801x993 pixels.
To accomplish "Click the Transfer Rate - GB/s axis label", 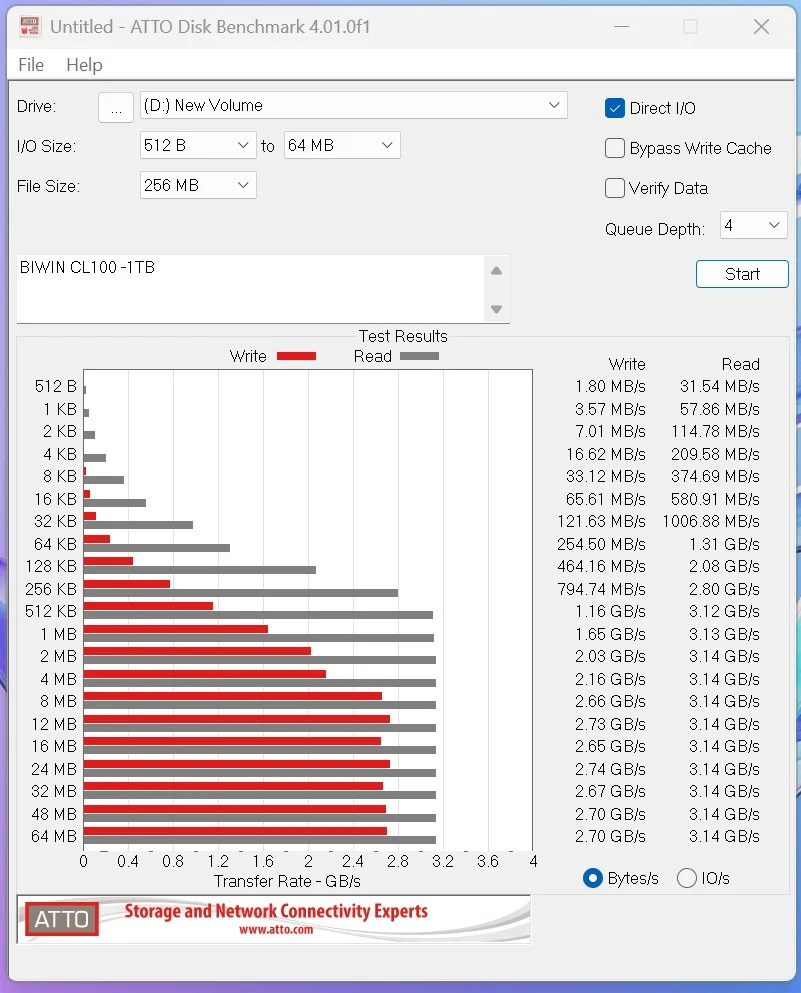I will [287, 881].
